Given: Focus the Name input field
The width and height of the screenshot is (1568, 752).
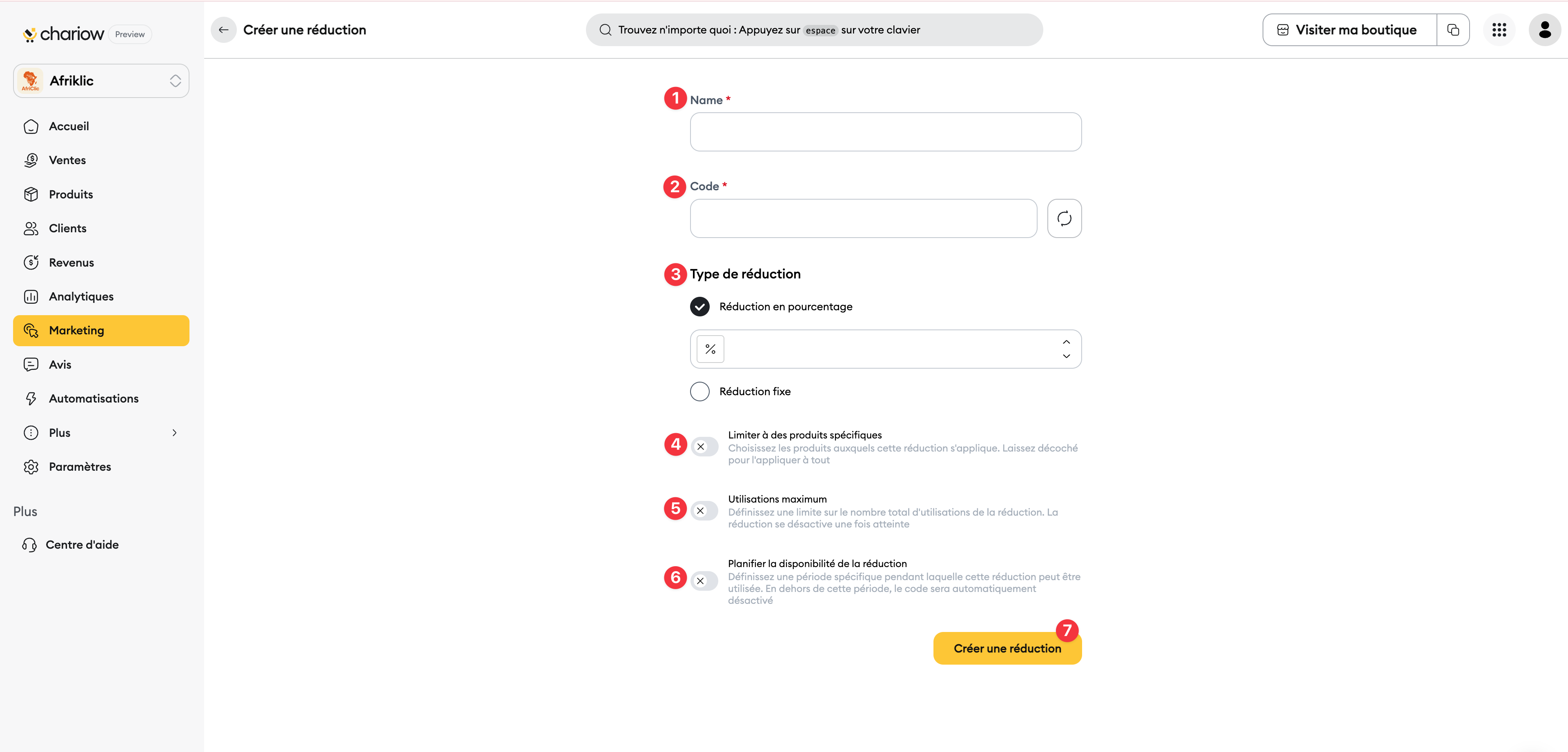Looking at the screenshot, I should click(885, 132).
